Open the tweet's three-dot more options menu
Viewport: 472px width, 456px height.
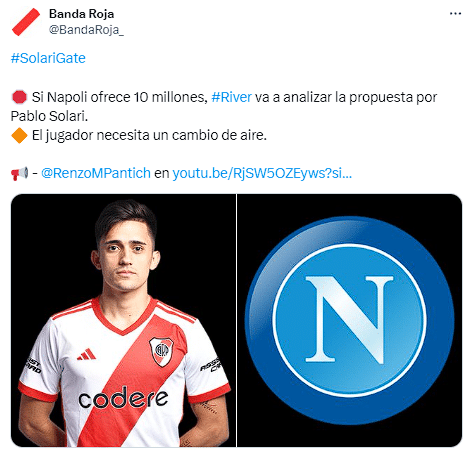(x=455, y=14)
